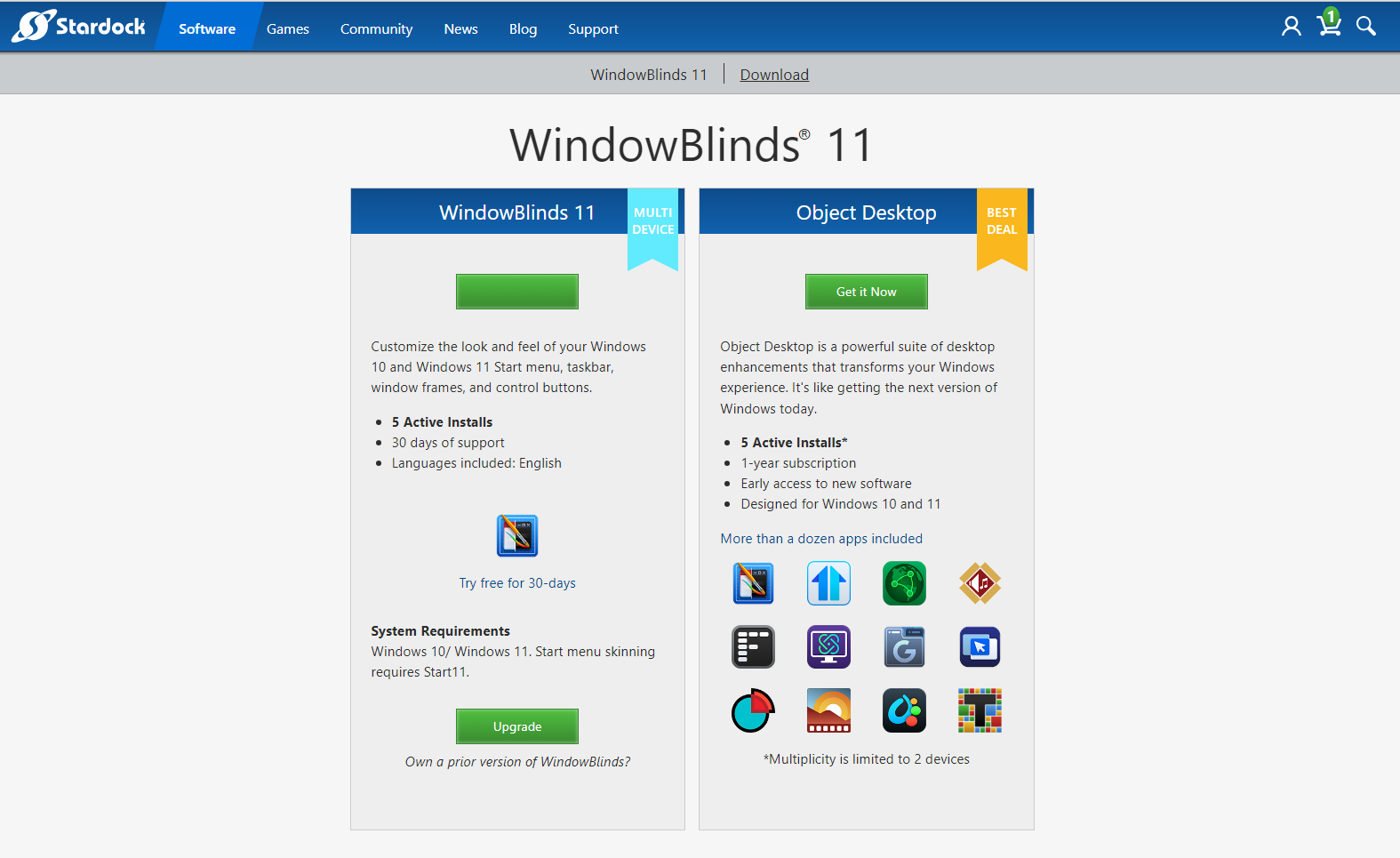Click the blue cursor-window app icon
Screen dimensions: 1400x858
(980, 646)
